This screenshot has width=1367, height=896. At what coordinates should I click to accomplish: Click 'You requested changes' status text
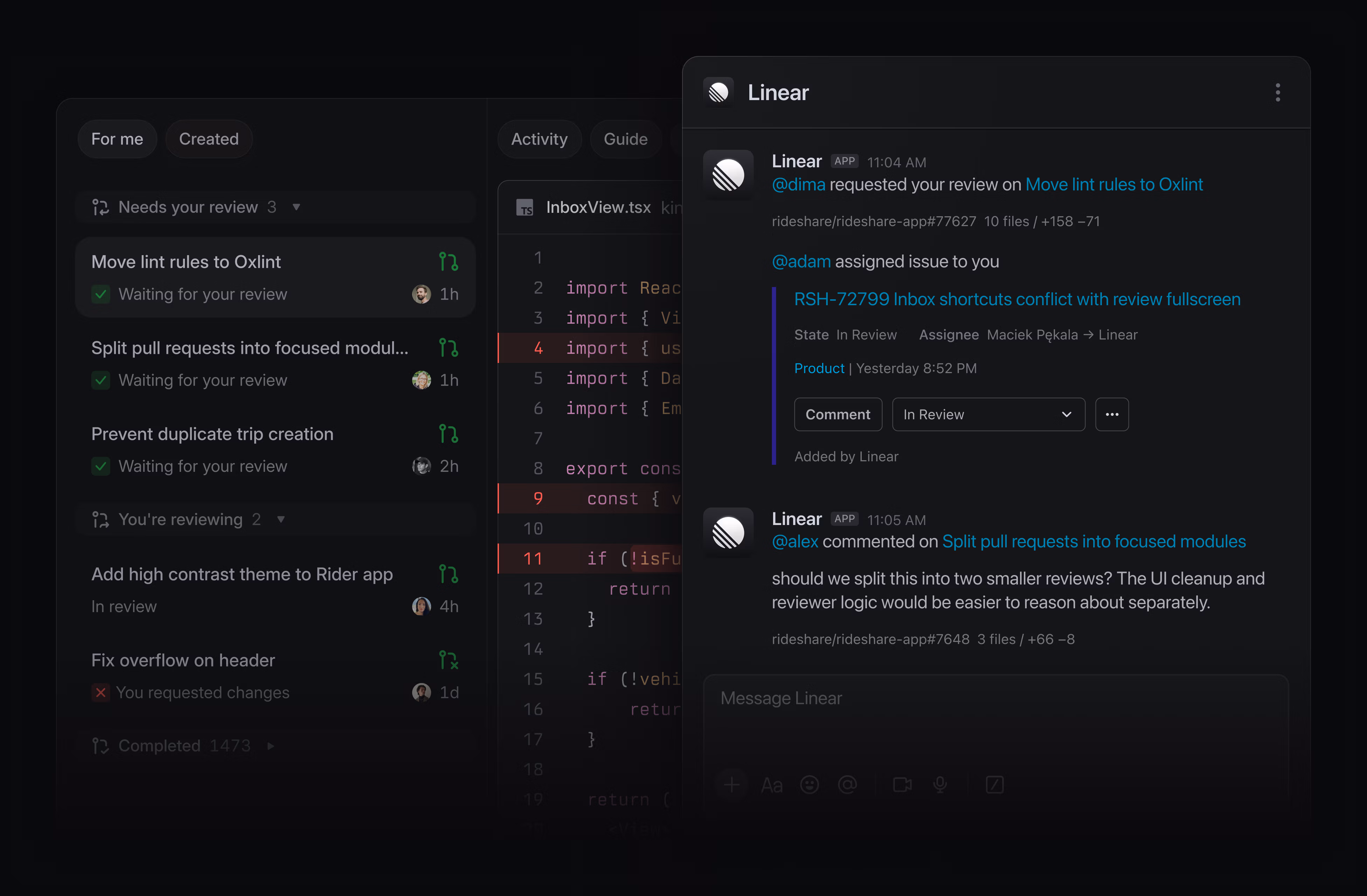tap(202, 693)
